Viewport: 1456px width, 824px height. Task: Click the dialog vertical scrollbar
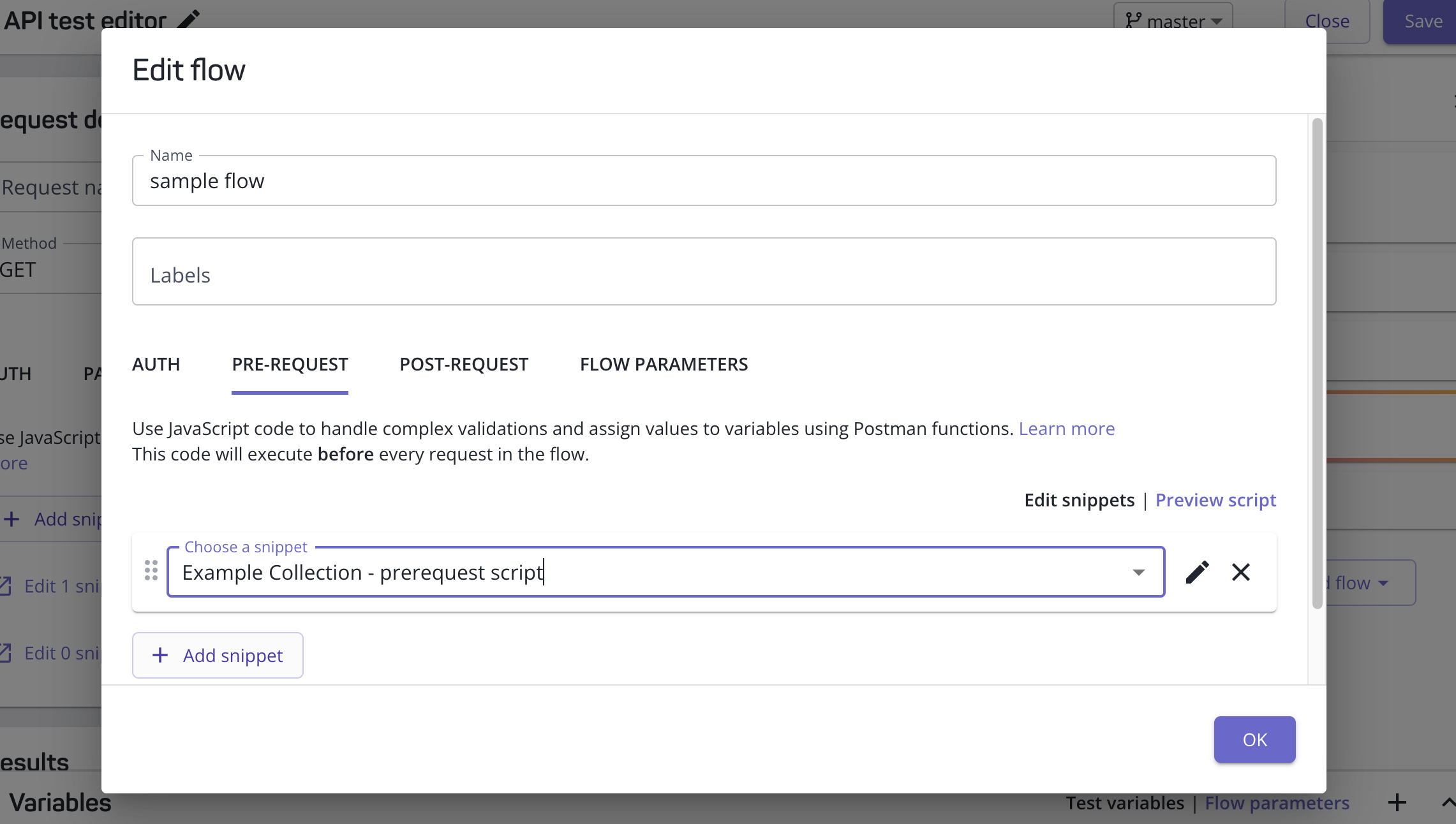[x=1317, y=364]
